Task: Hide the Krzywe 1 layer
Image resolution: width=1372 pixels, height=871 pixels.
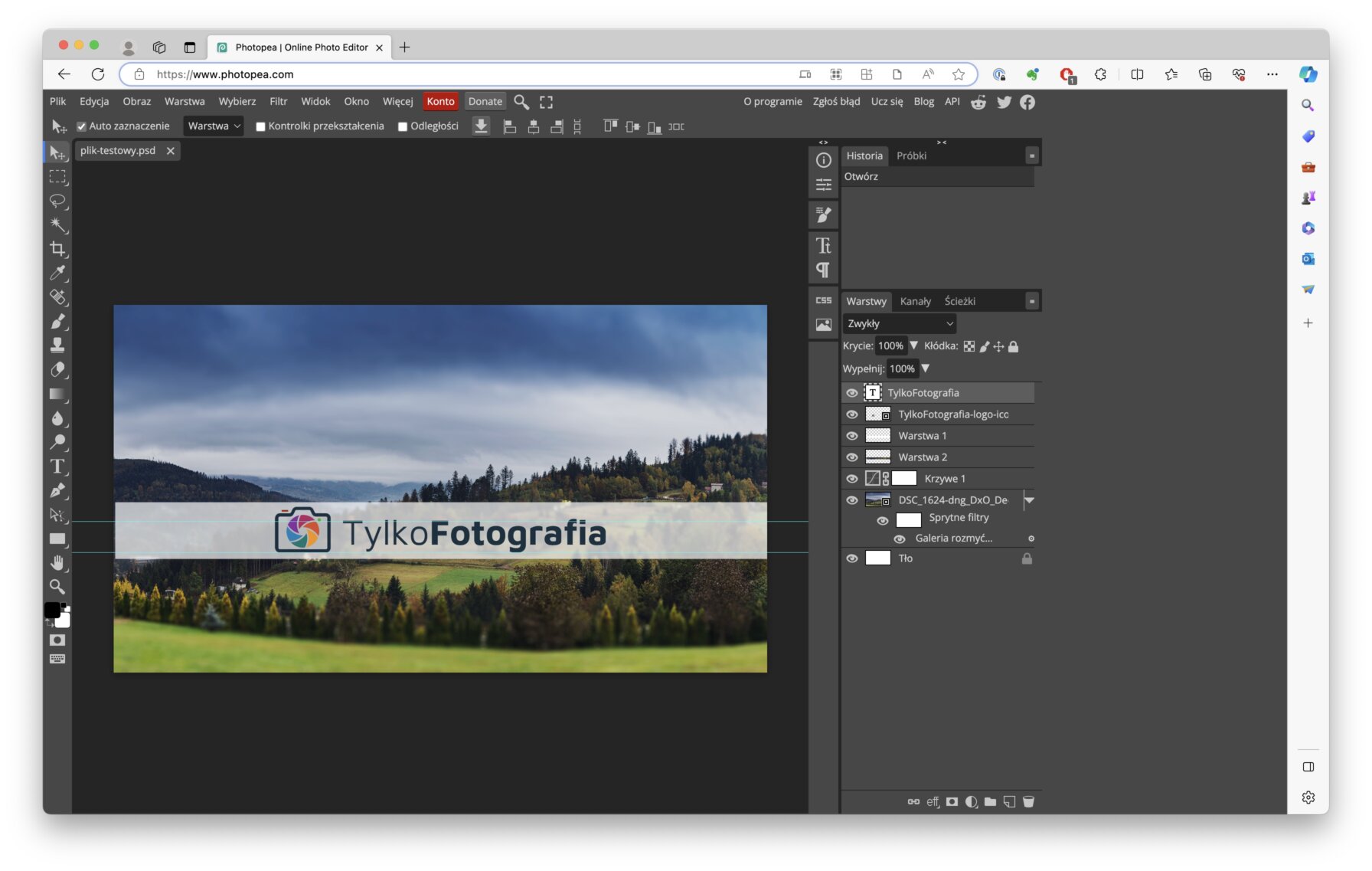Action: [851, 479]
